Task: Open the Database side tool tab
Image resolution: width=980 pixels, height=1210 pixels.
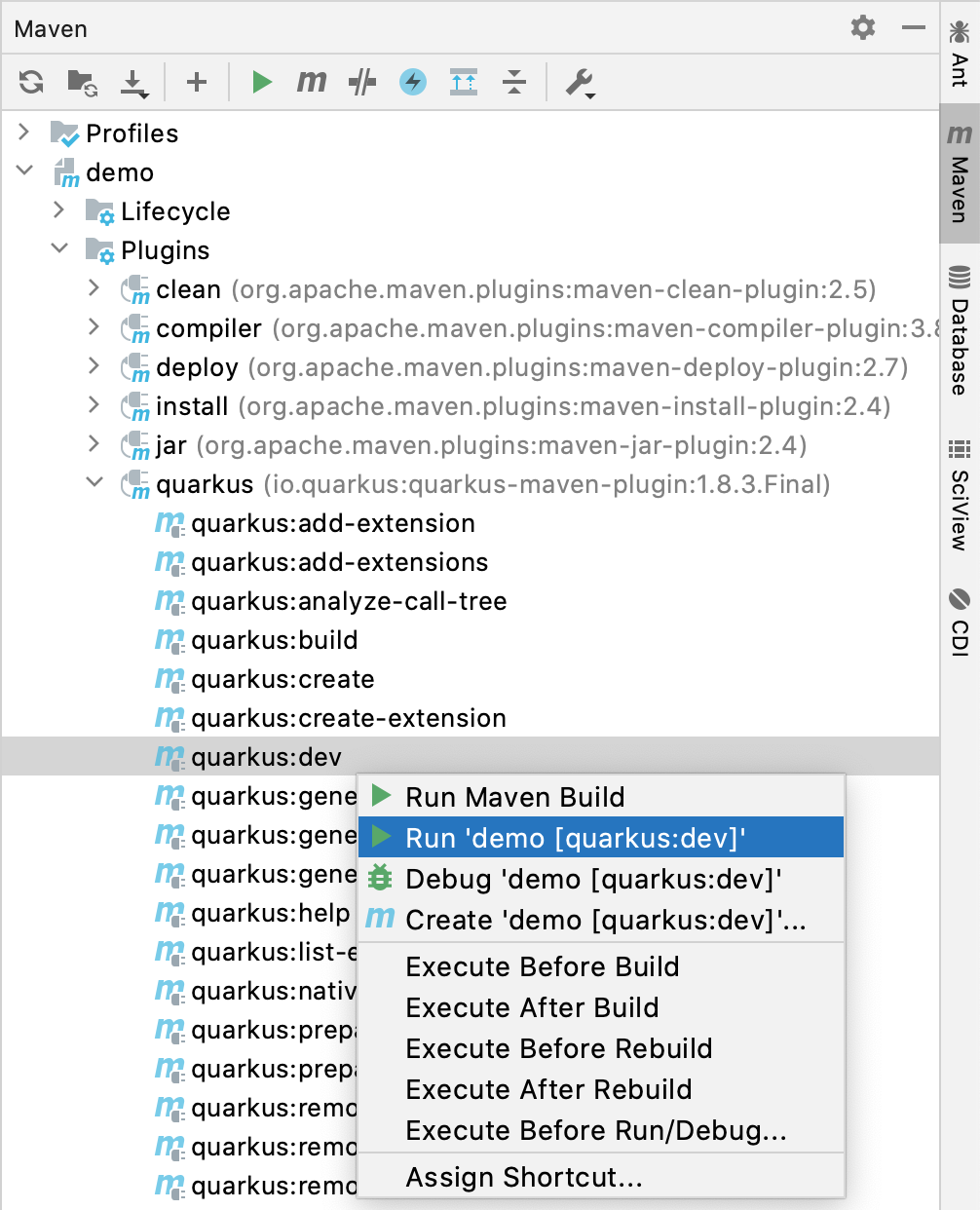Action: pos(960,331)
